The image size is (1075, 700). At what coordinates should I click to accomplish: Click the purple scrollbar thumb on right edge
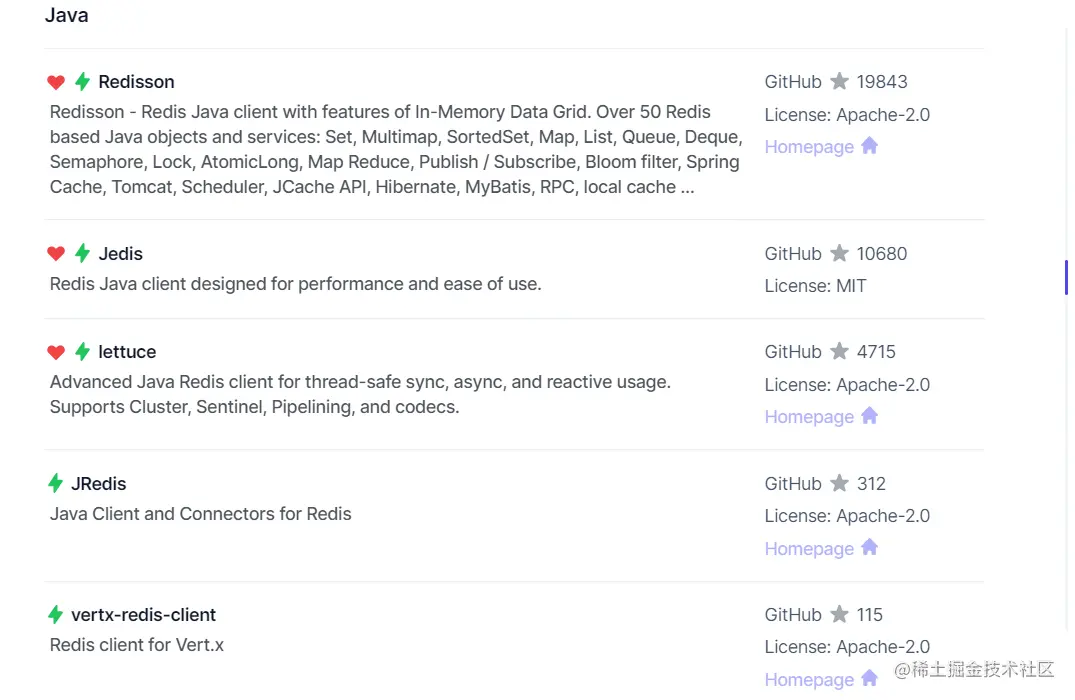coord(1066,277)
